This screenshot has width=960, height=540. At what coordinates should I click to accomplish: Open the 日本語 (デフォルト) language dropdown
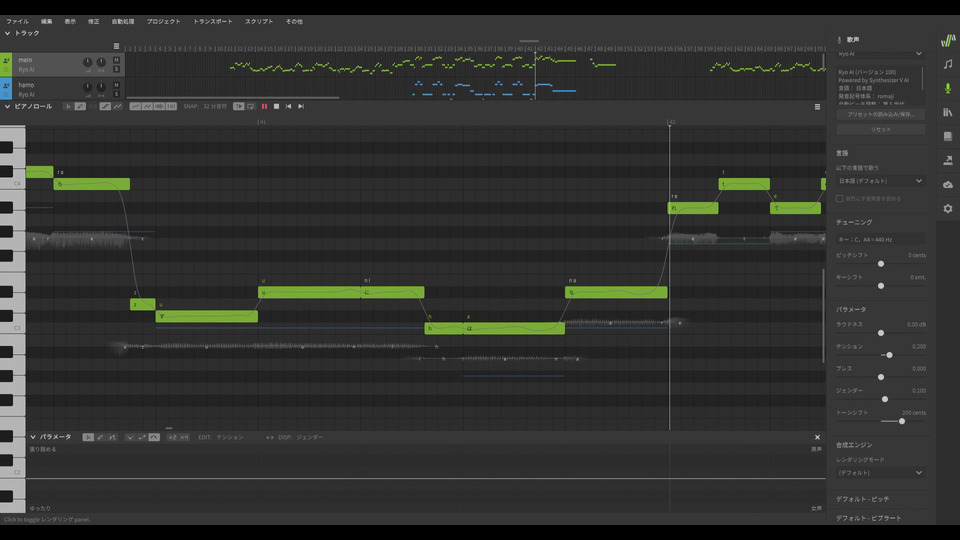coord(880,181)
